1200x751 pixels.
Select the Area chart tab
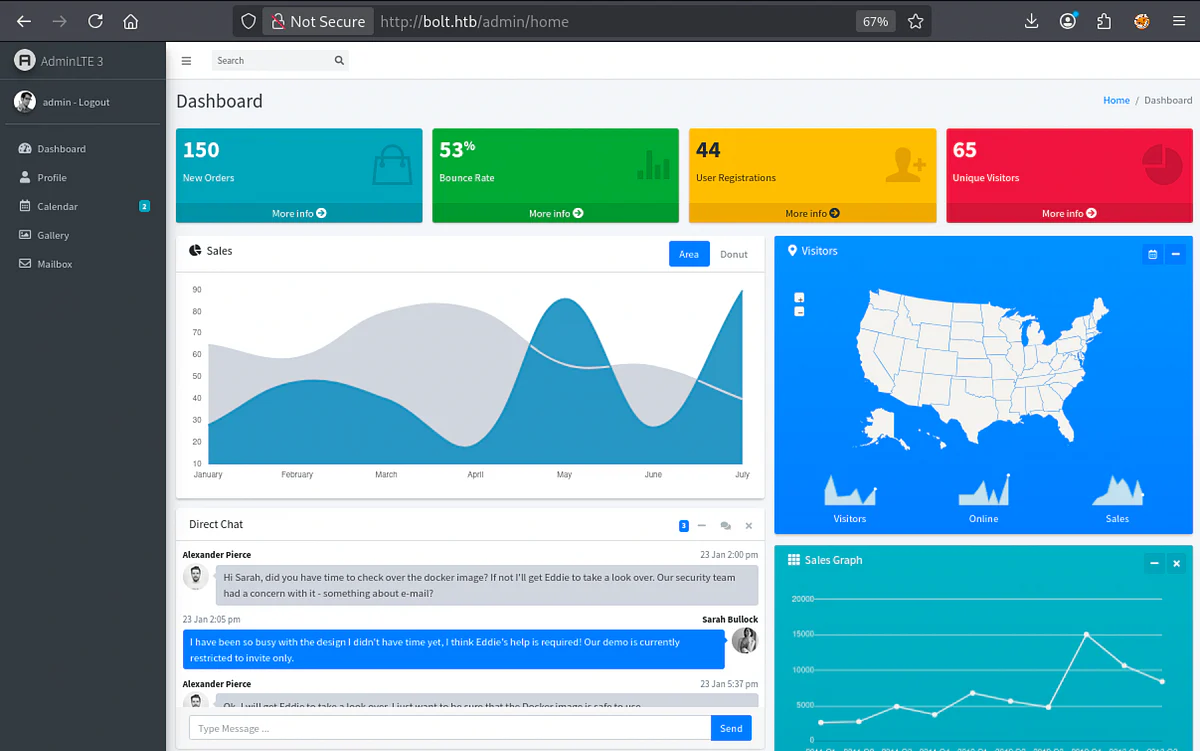(689, 254)
